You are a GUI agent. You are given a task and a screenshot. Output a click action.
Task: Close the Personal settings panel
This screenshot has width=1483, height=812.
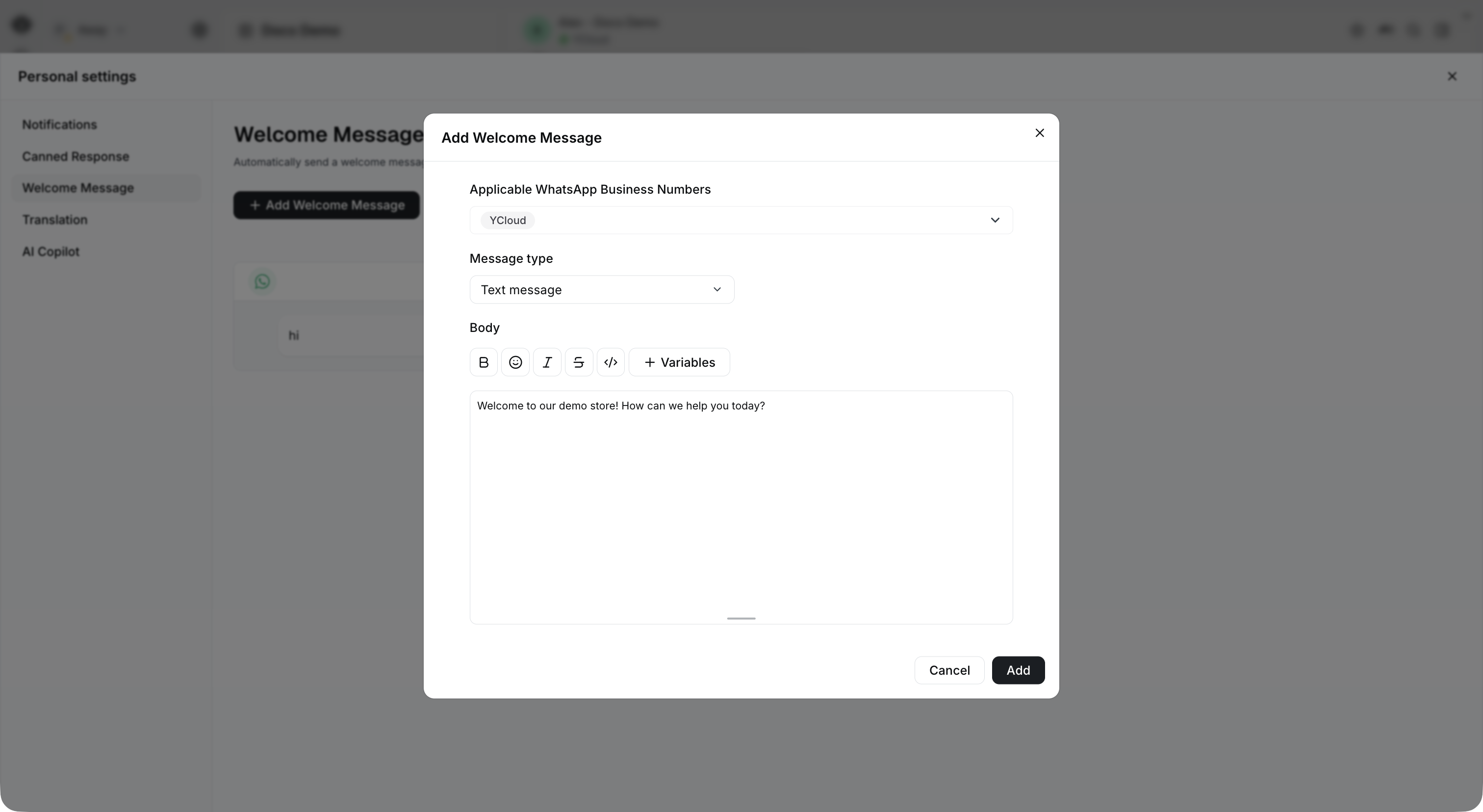(x=1452, y=76)
